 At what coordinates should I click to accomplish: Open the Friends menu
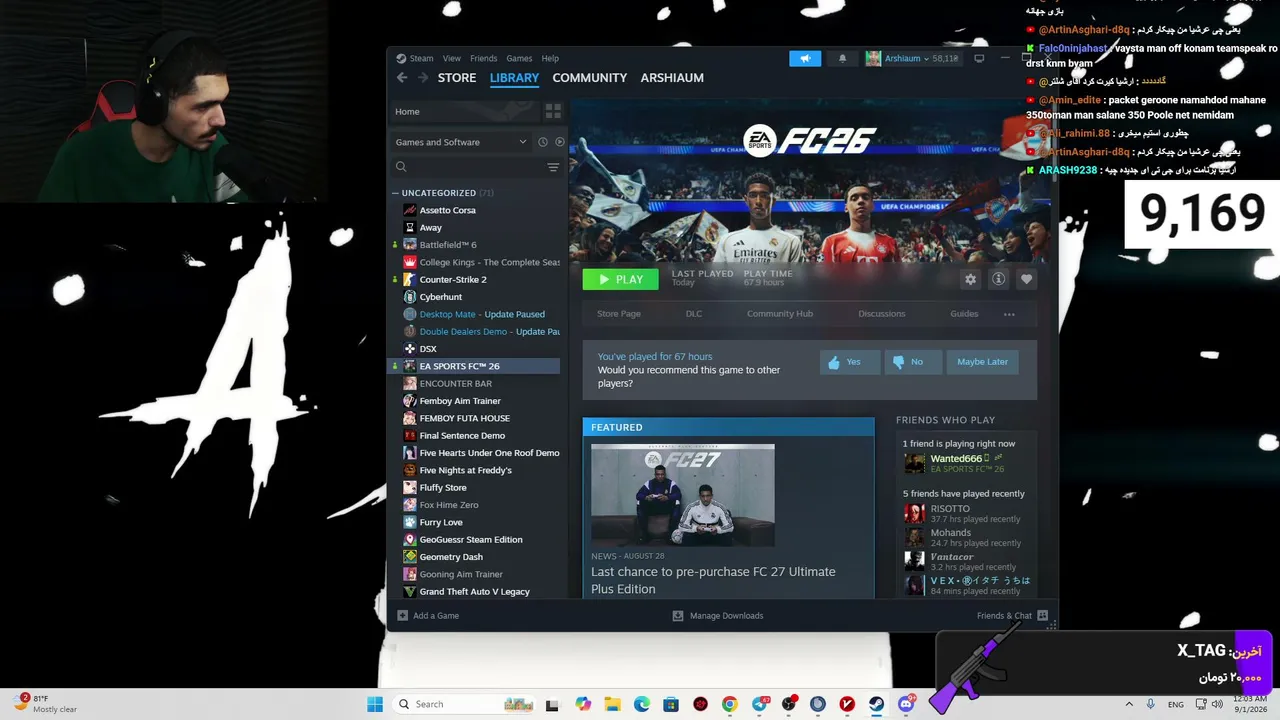tap(483, 58)
